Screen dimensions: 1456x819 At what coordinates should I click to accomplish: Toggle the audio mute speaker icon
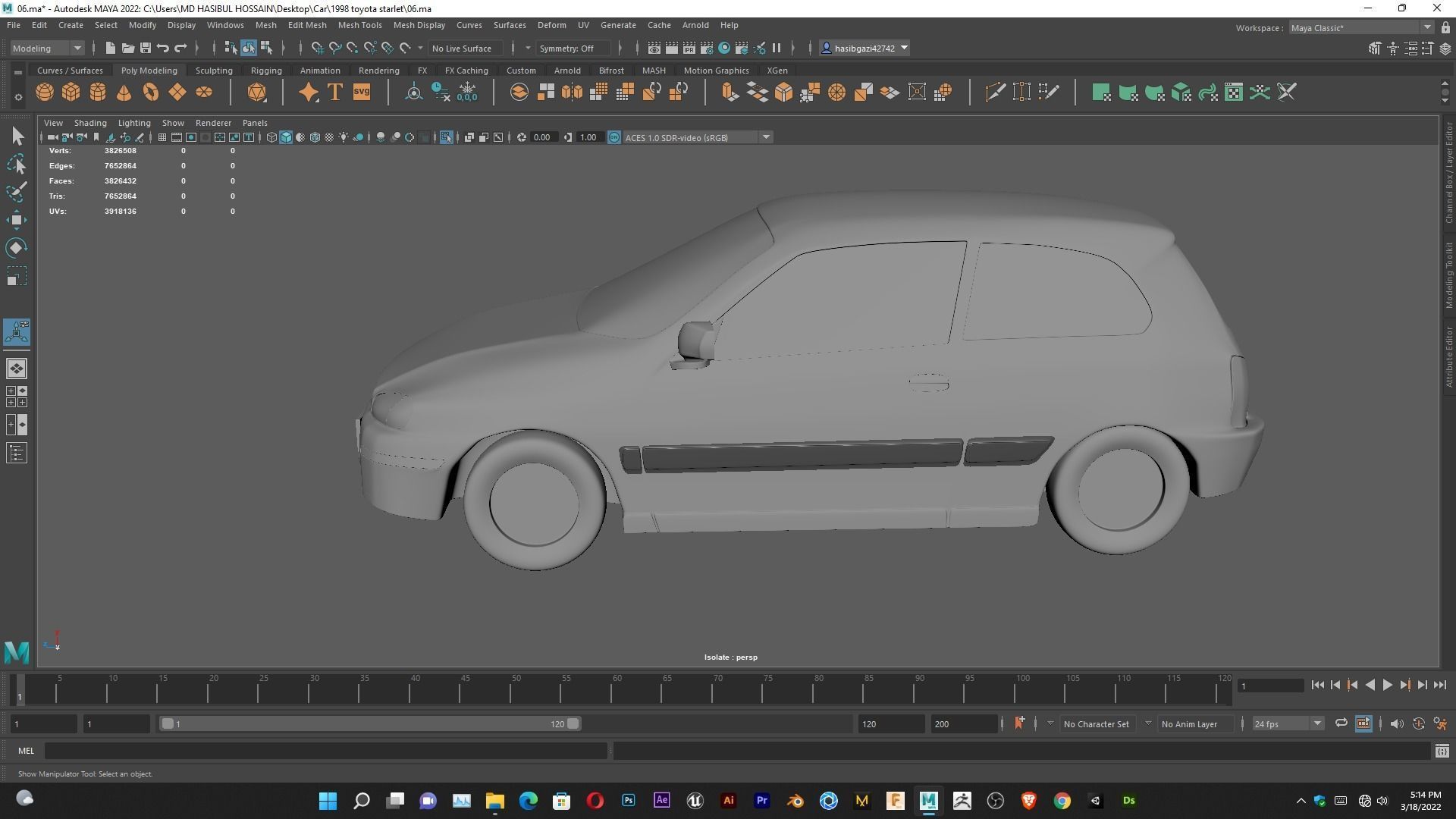point(1397,723)
